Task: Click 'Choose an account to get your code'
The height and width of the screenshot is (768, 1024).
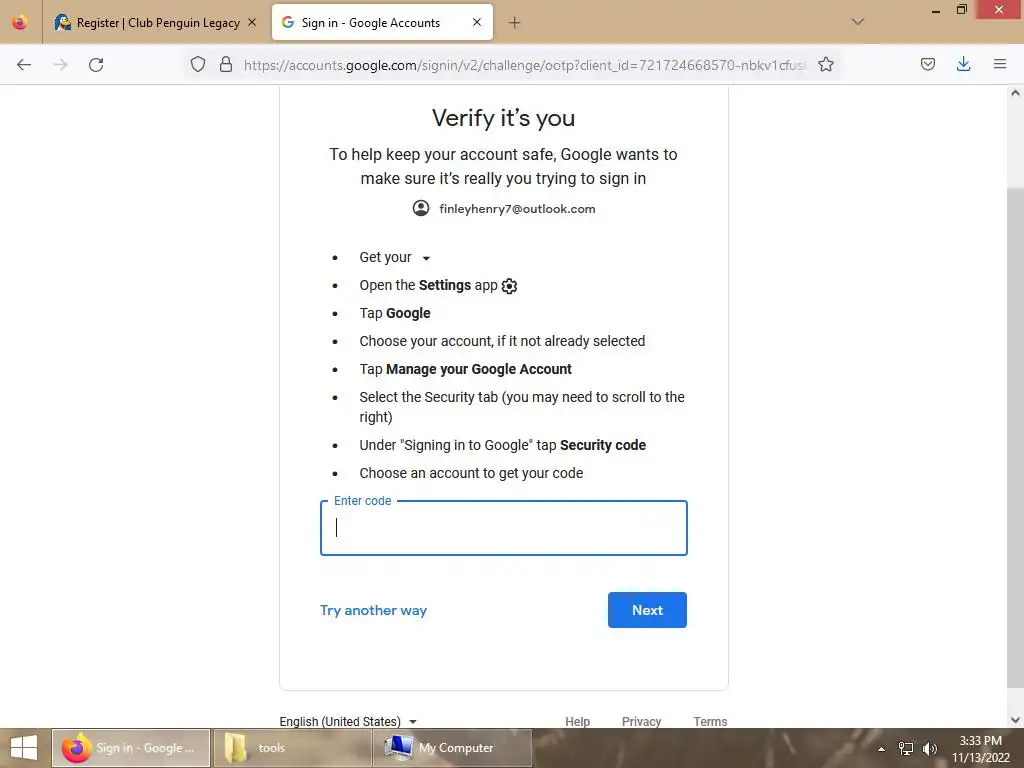Action: click(x=471, y=473)
